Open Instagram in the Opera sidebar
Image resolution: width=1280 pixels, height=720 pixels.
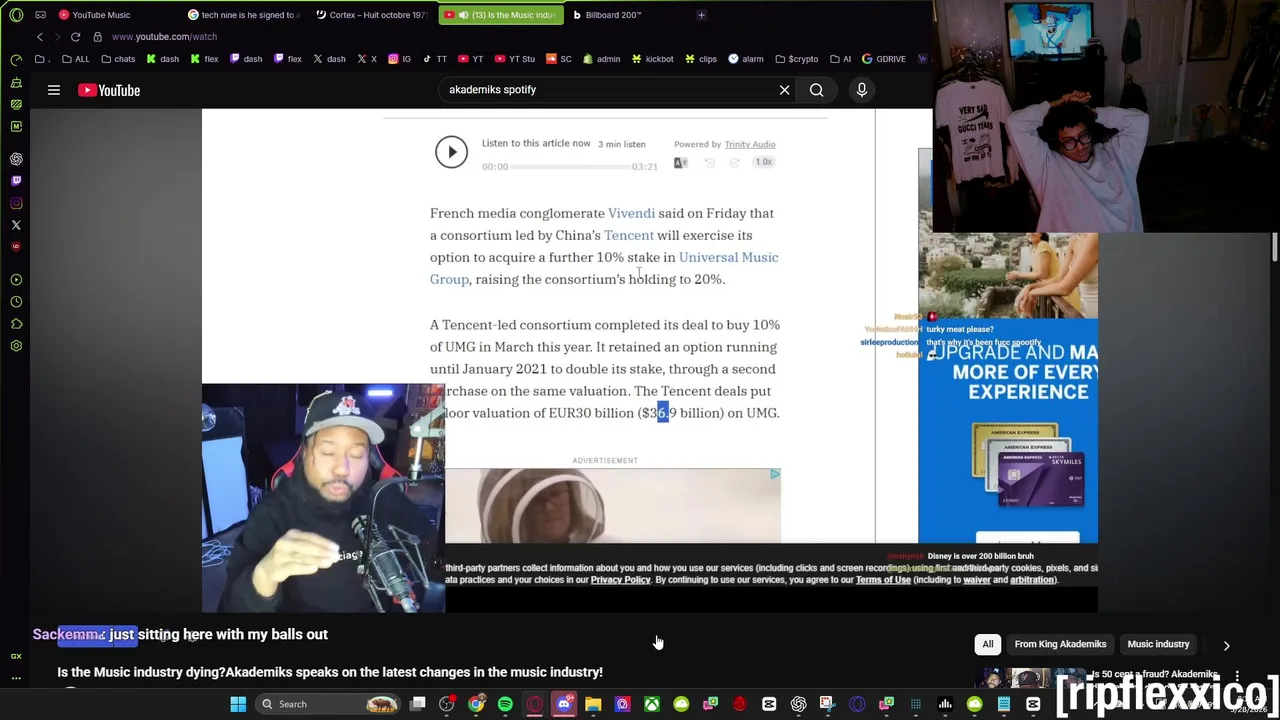click(16, 203)
